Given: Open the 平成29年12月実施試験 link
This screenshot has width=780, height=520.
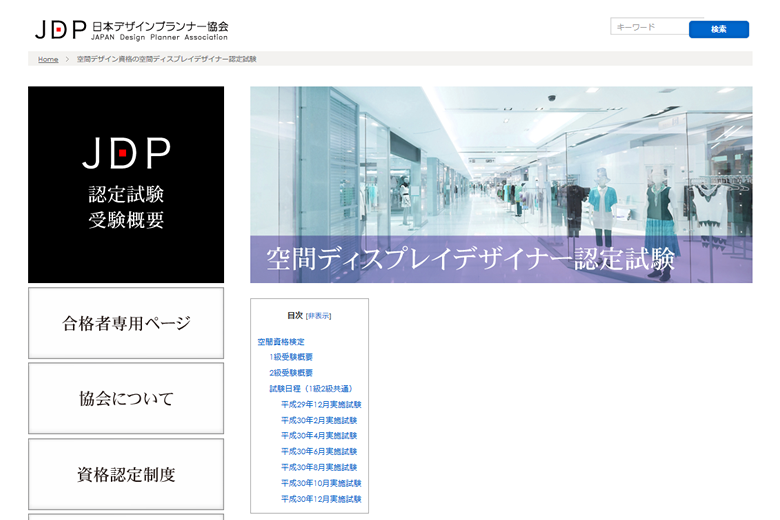Looking at the screenshot, I should (x=321, y=405).
